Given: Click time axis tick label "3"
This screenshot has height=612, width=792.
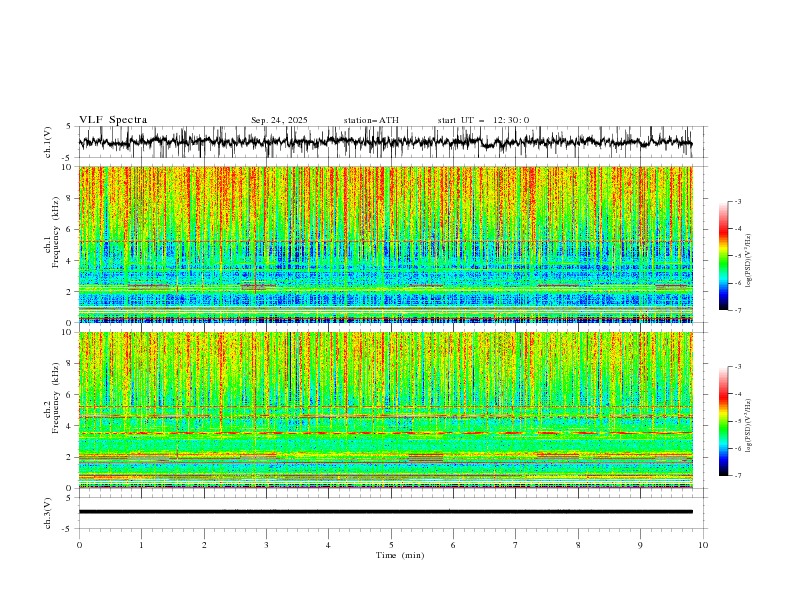Looking at the screenshot, I should point(266,545).
